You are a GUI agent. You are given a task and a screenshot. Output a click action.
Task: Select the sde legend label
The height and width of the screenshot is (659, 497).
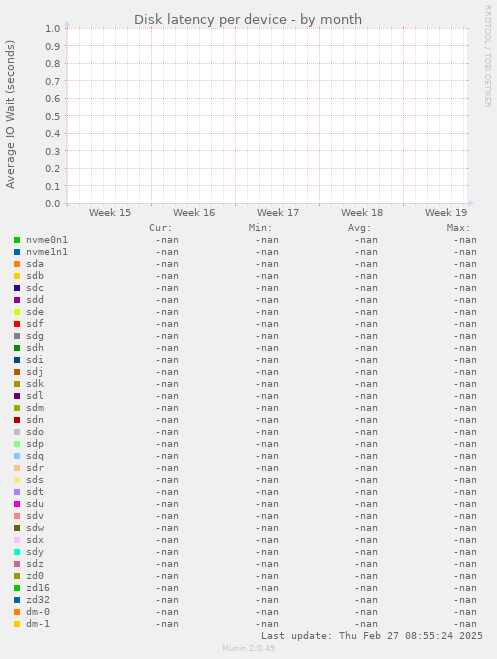click(35, 312)
